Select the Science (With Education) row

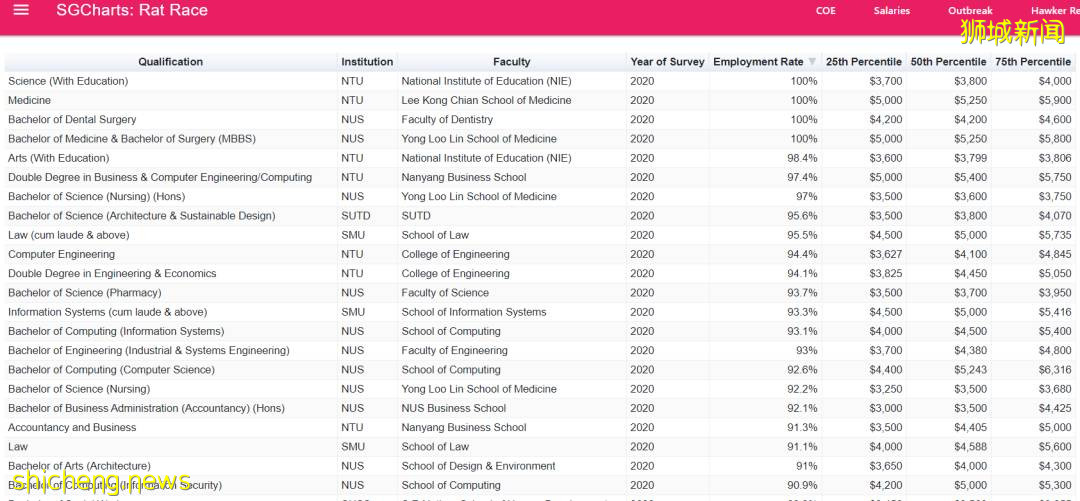click(68, 81)
